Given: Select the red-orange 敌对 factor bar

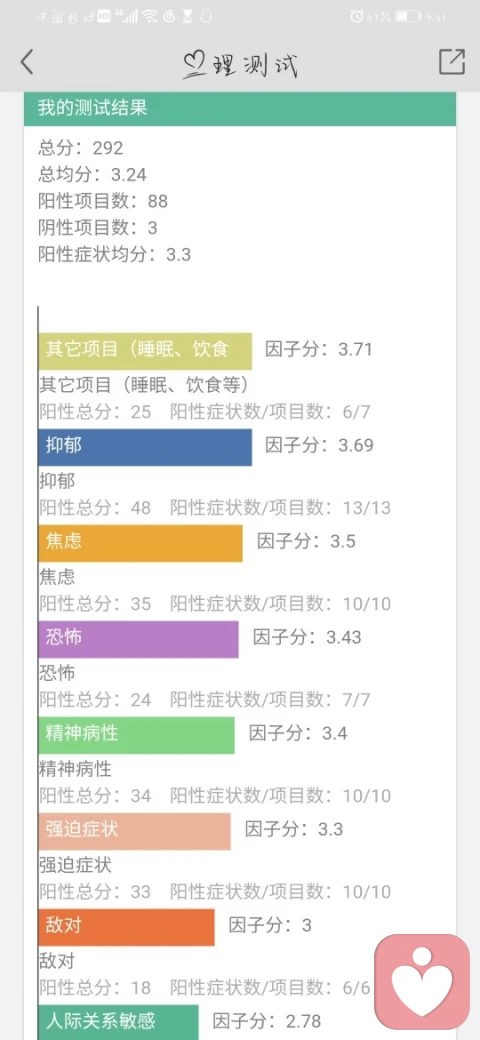Looking at the screenshot, I should pos(127,927).
